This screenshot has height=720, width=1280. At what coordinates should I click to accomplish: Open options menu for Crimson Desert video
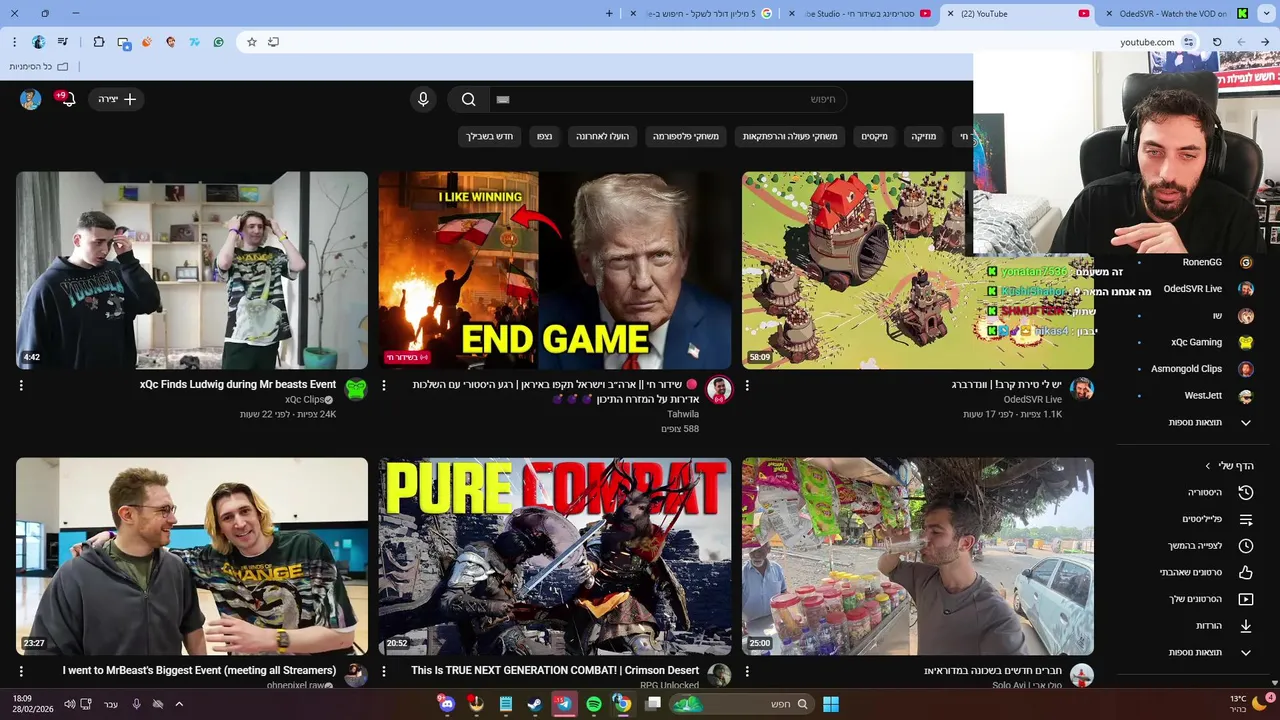384,671
